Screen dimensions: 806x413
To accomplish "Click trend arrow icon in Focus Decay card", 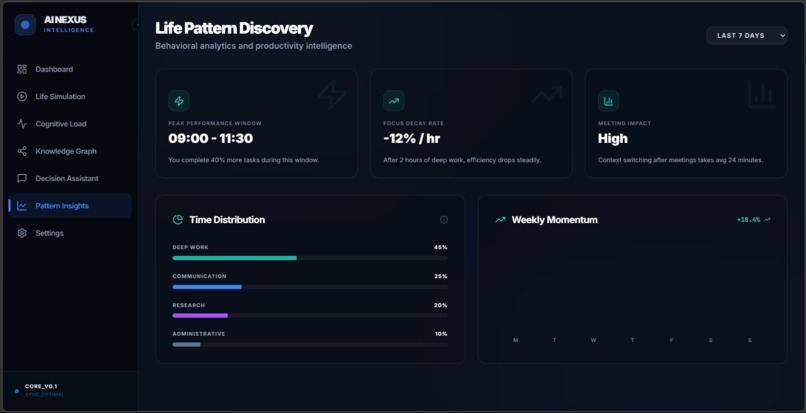I will pos(394,101).
